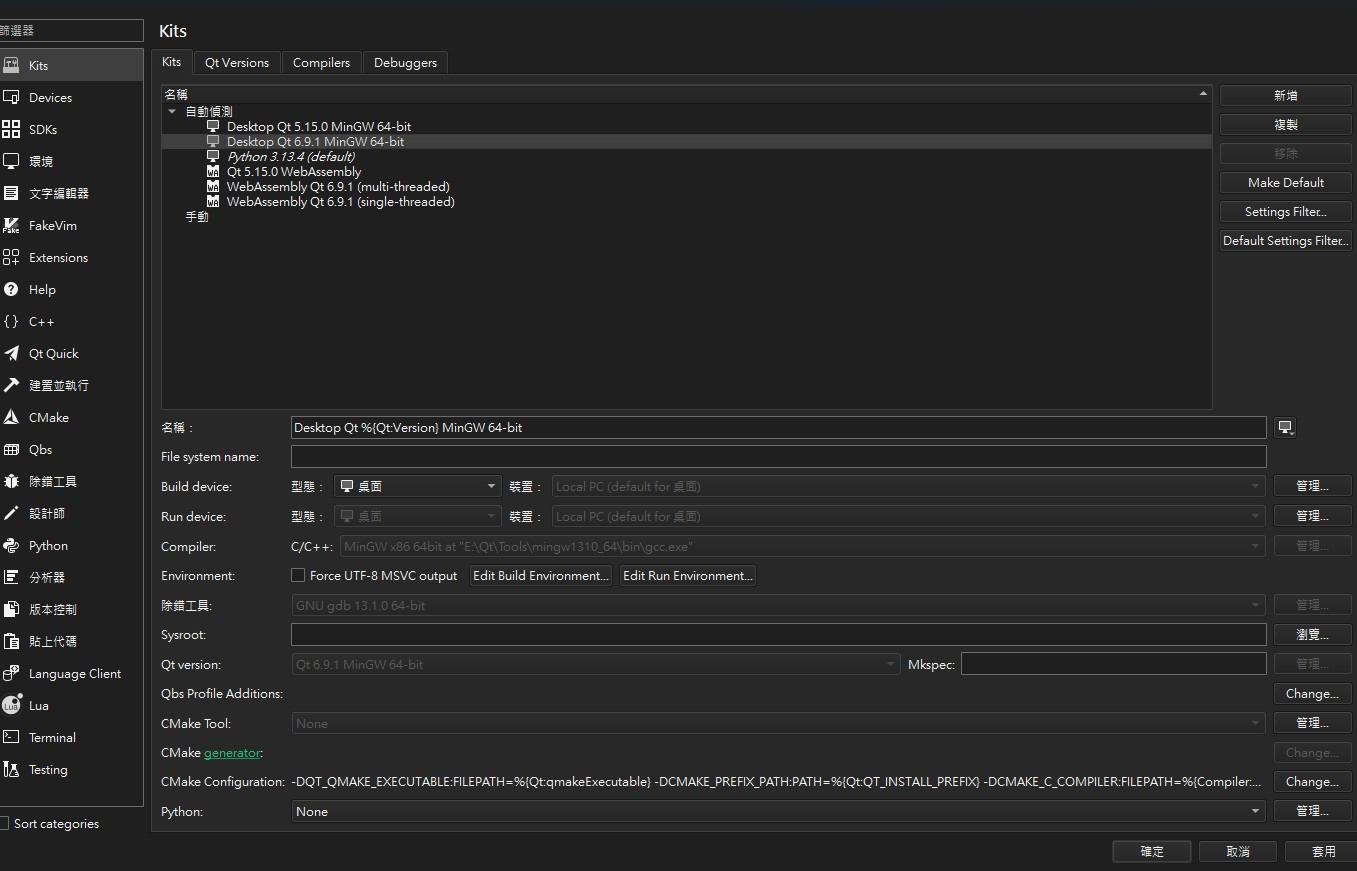
Task: Open the 貼上代碼 settings category
Action: (71, 641)
